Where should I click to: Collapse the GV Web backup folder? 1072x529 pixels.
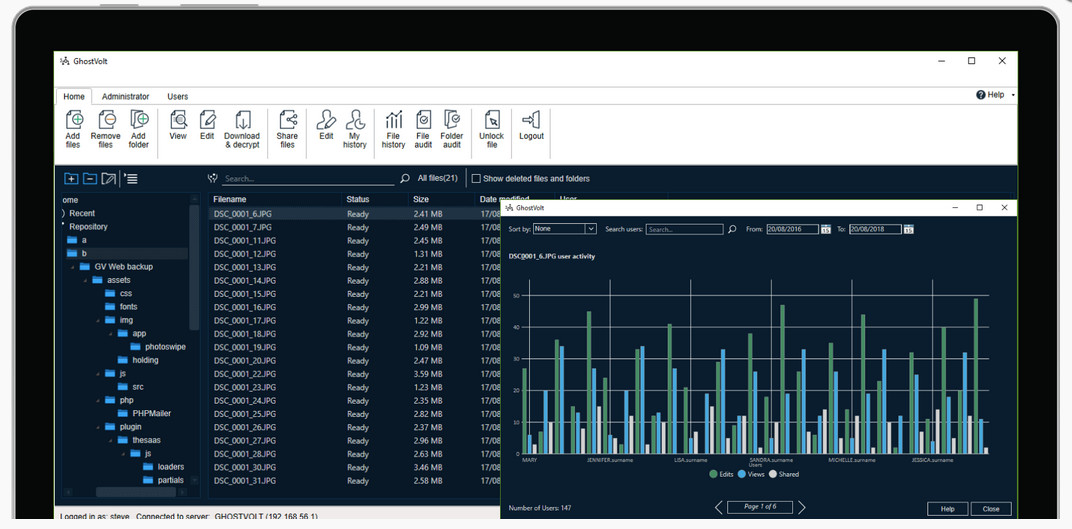73,267
